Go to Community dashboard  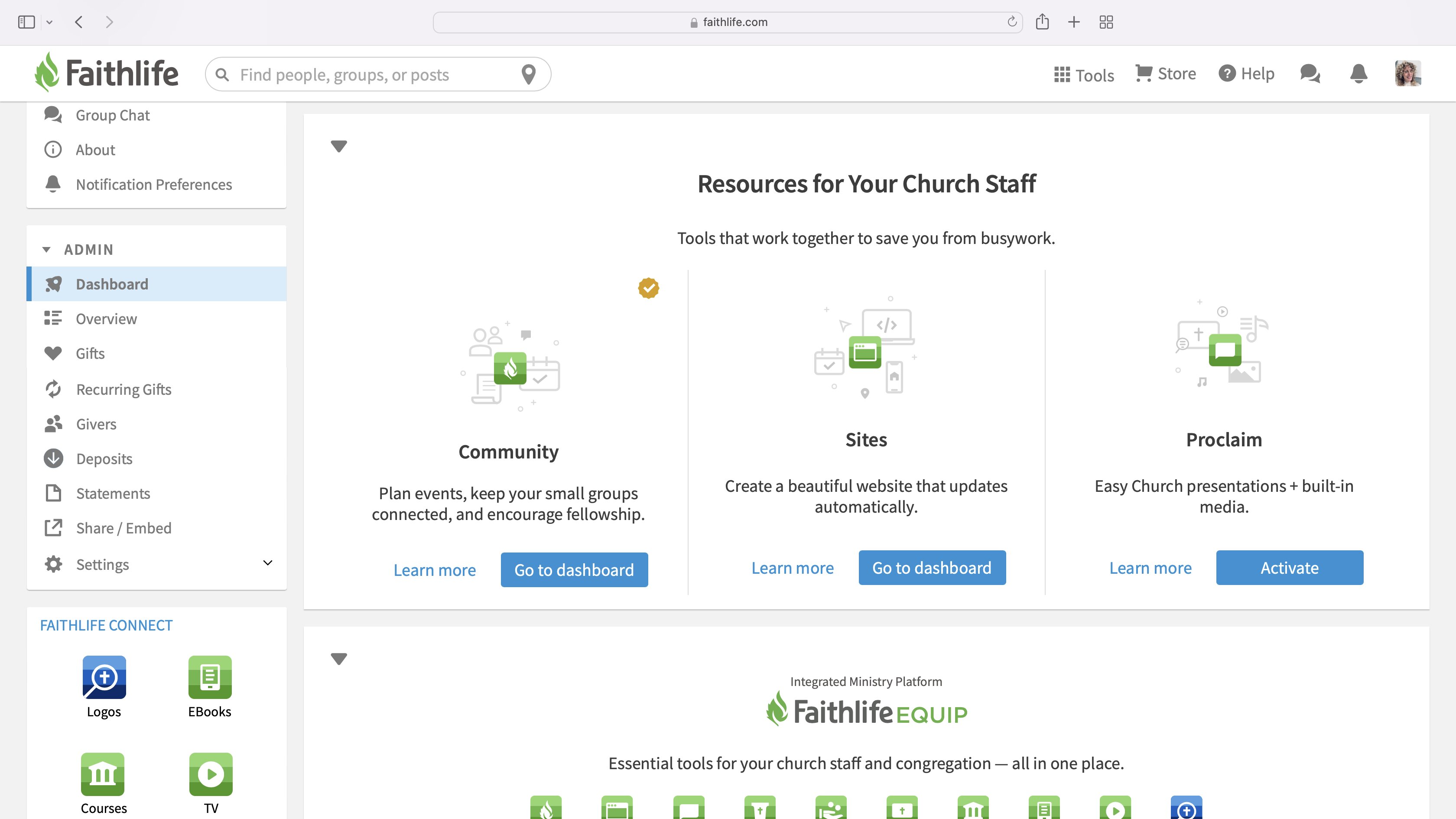[574, 570]
